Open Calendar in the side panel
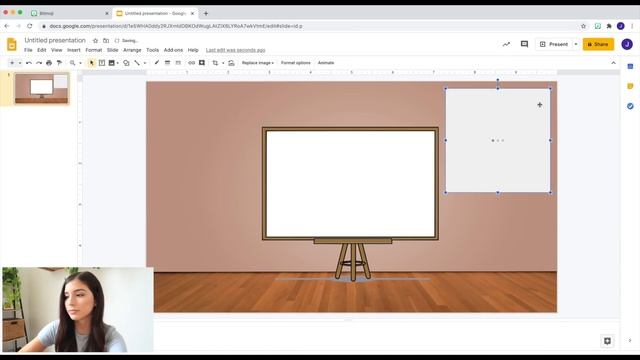The image size is (640, 360). pos(630,66)
